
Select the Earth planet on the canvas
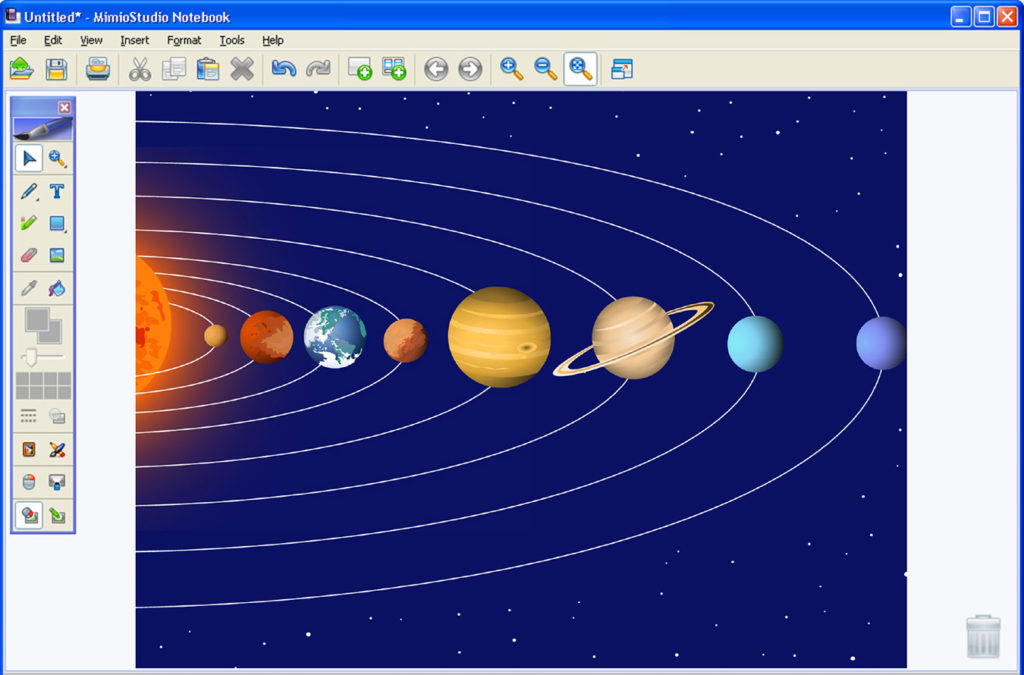coord(335,337)
